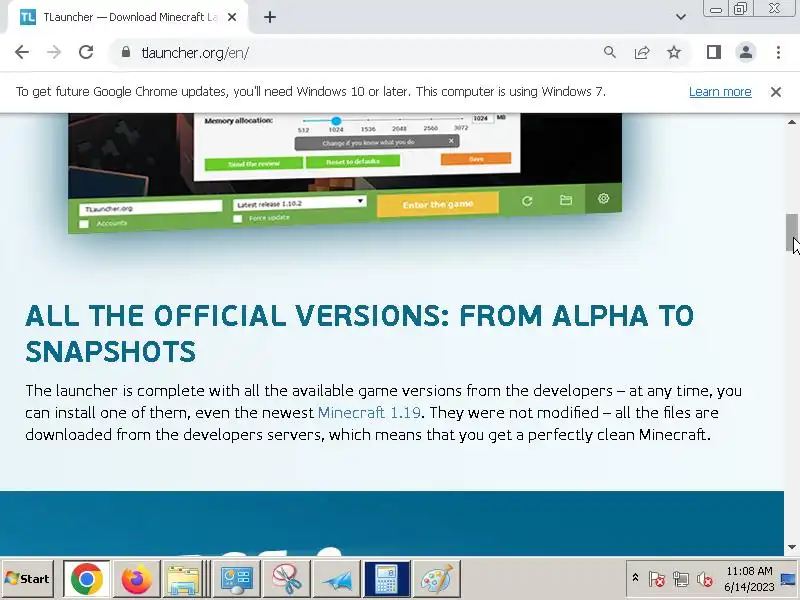Open the Snipping Tool on taskbar

(x=286, y=579)
